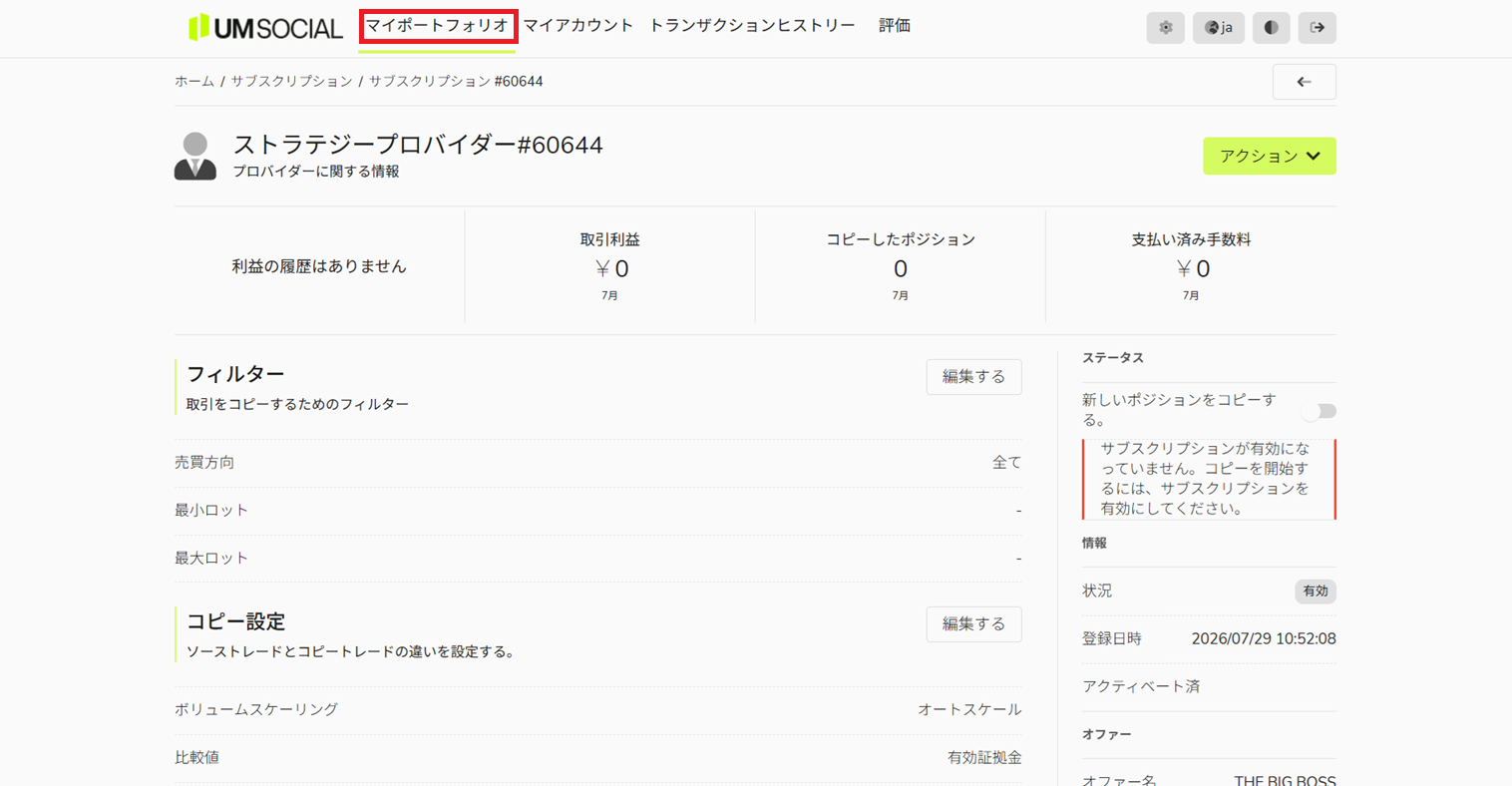Toggle 新しいポジションをコピーする switch
This screenshot has height=786, width=1512.
click(1318, 411)
